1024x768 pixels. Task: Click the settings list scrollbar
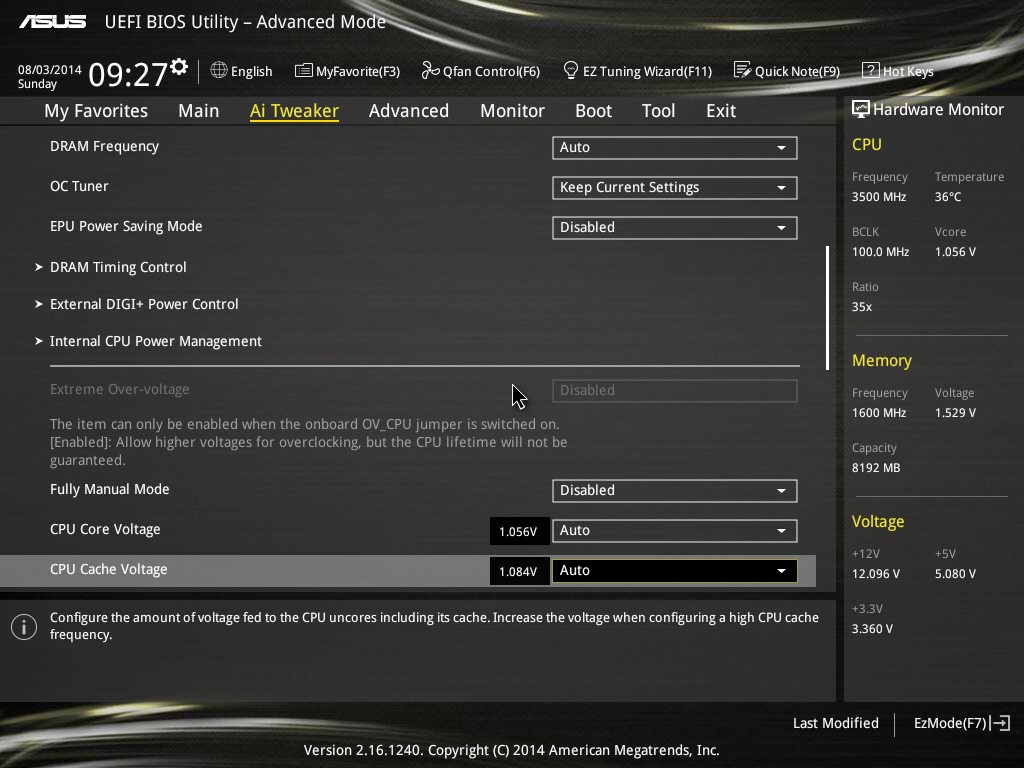[827, 308]
